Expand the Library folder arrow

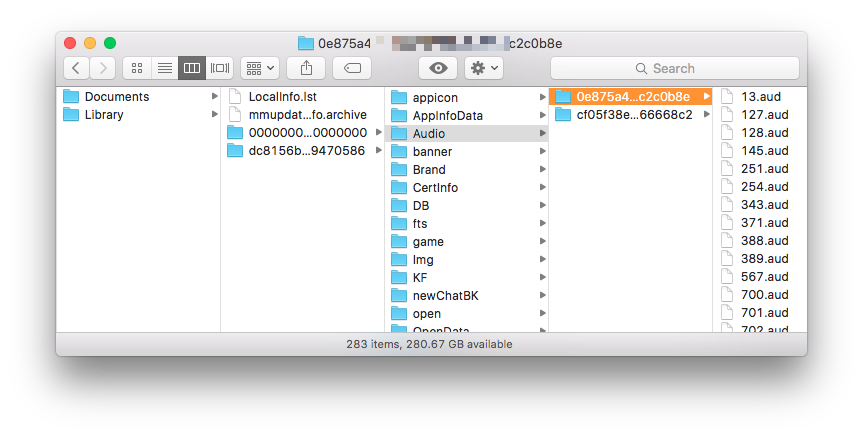(x=214, y=115)
